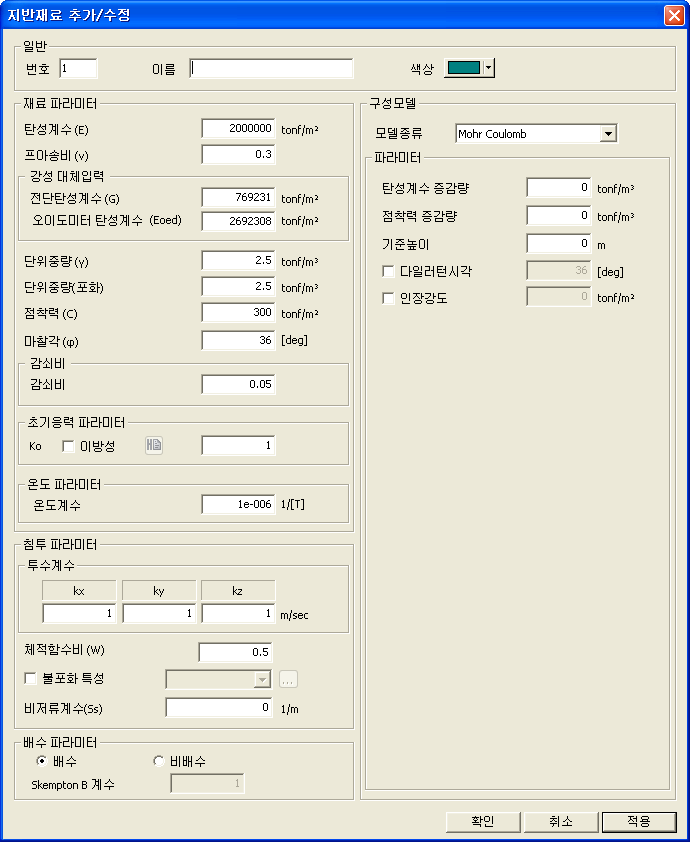Click the kz column header
This screenshot has width=690, height=842.
(238, 591)
